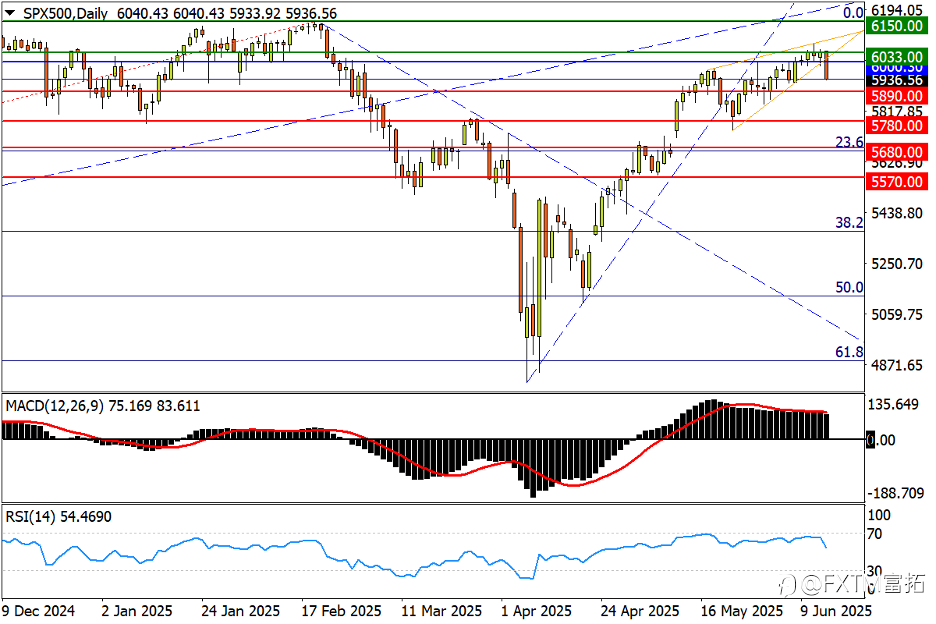
Task: Select the 5780.00 red level label
Action: [x=897, y=125]
